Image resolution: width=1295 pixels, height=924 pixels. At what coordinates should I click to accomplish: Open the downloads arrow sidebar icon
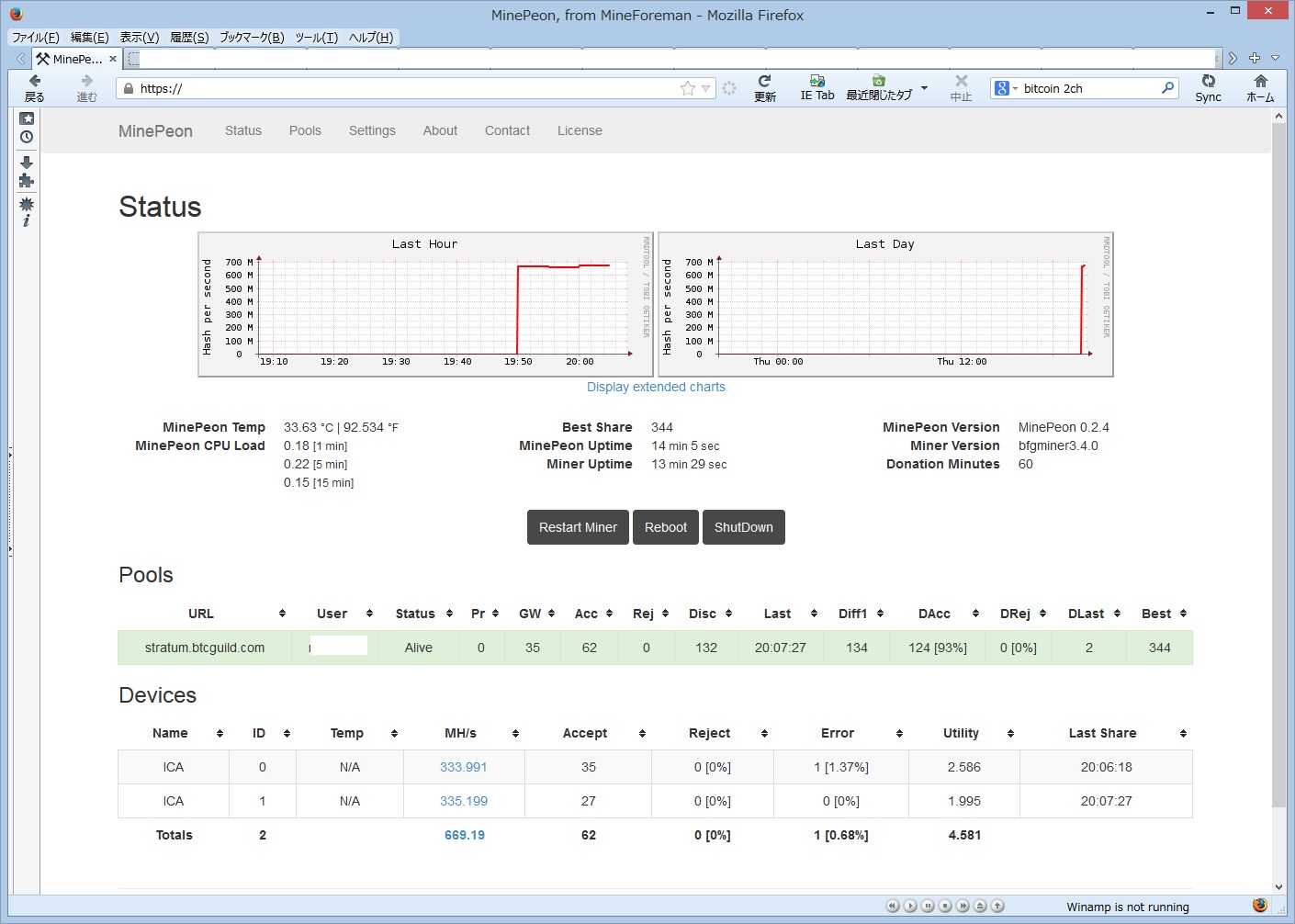click(27, 163)
